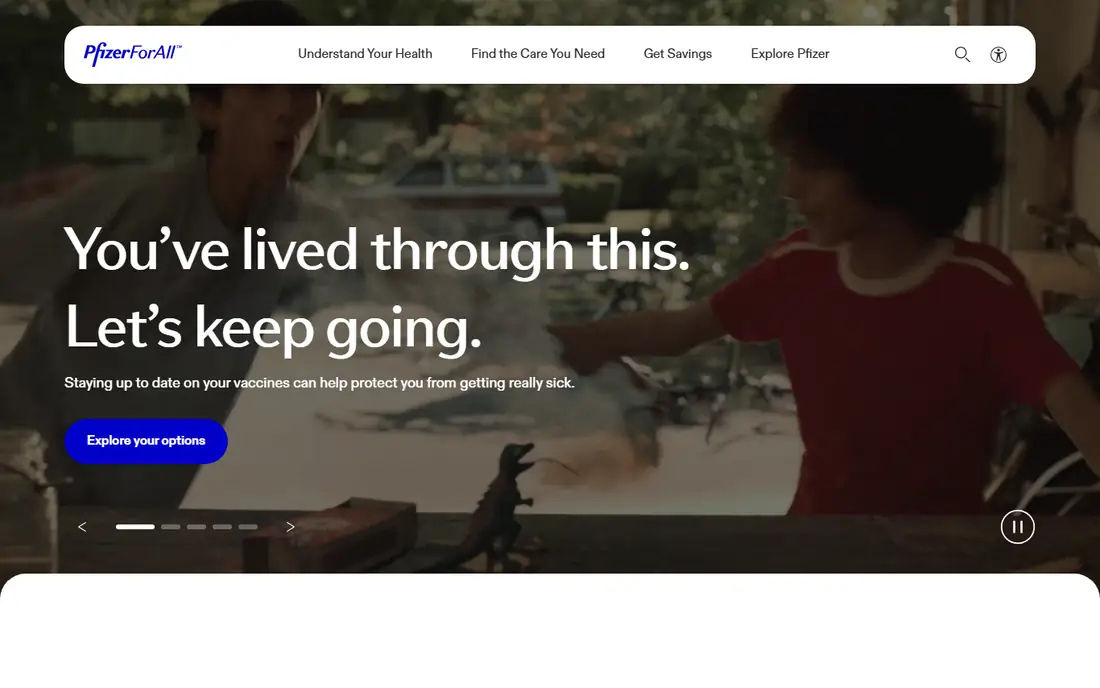Select the first carousel indicator
The image size is (1100, 688).
click(135, 527)
